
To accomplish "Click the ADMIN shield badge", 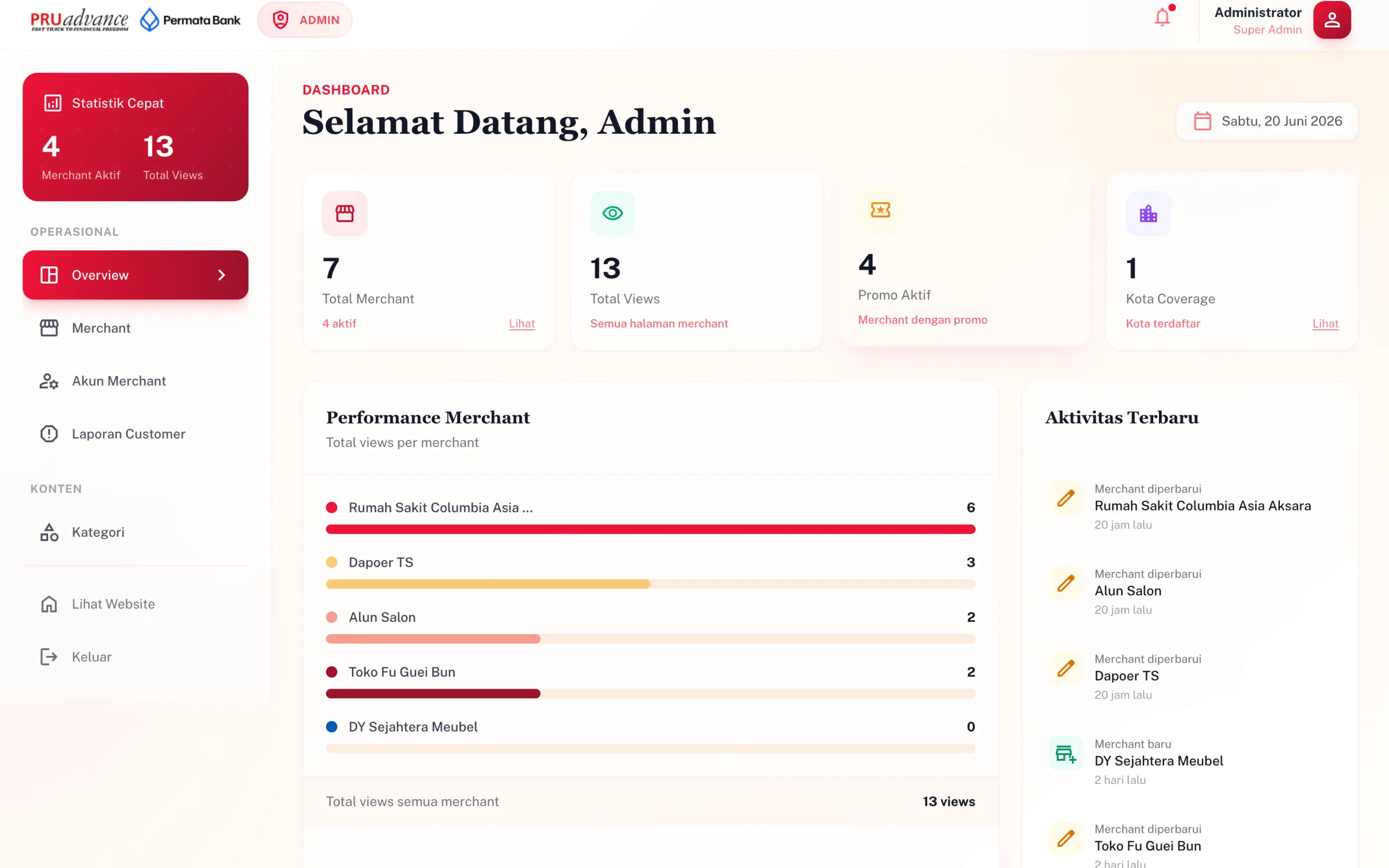I will click(305, 20).
